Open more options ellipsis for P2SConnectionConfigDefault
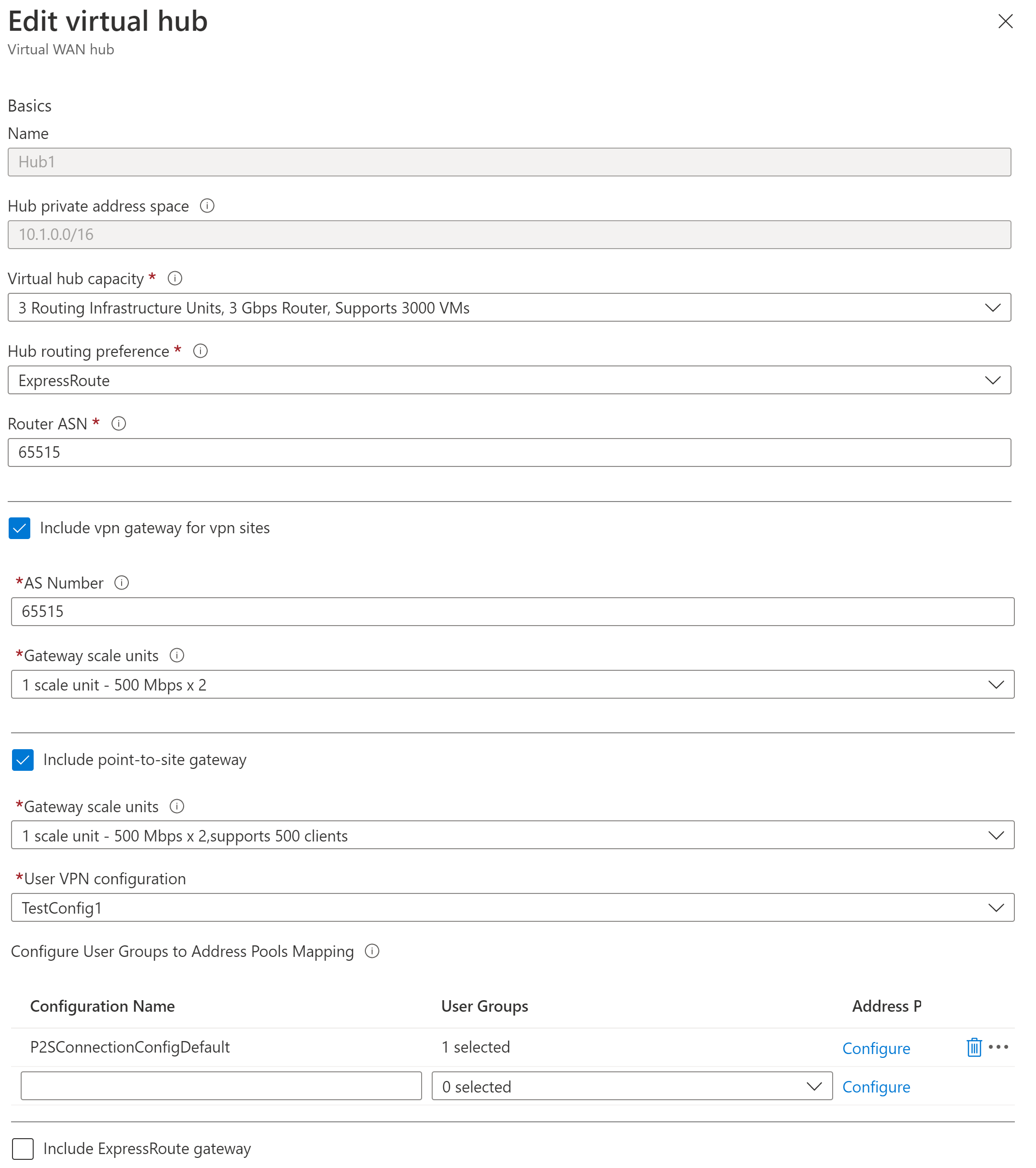This screenshot has width=1036, height=1168. point(999,1047)
